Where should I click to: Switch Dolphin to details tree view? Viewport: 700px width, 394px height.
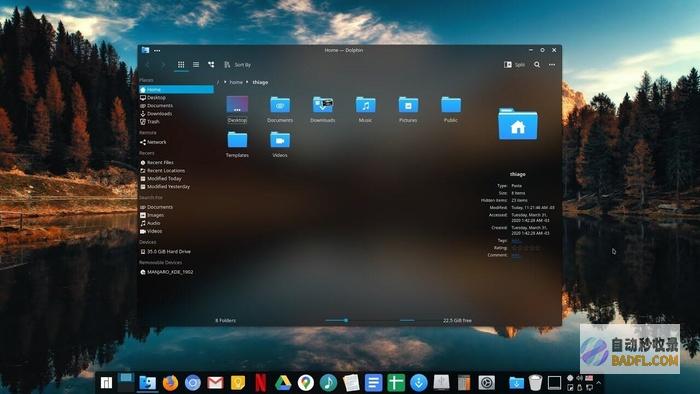coord(211,65)
